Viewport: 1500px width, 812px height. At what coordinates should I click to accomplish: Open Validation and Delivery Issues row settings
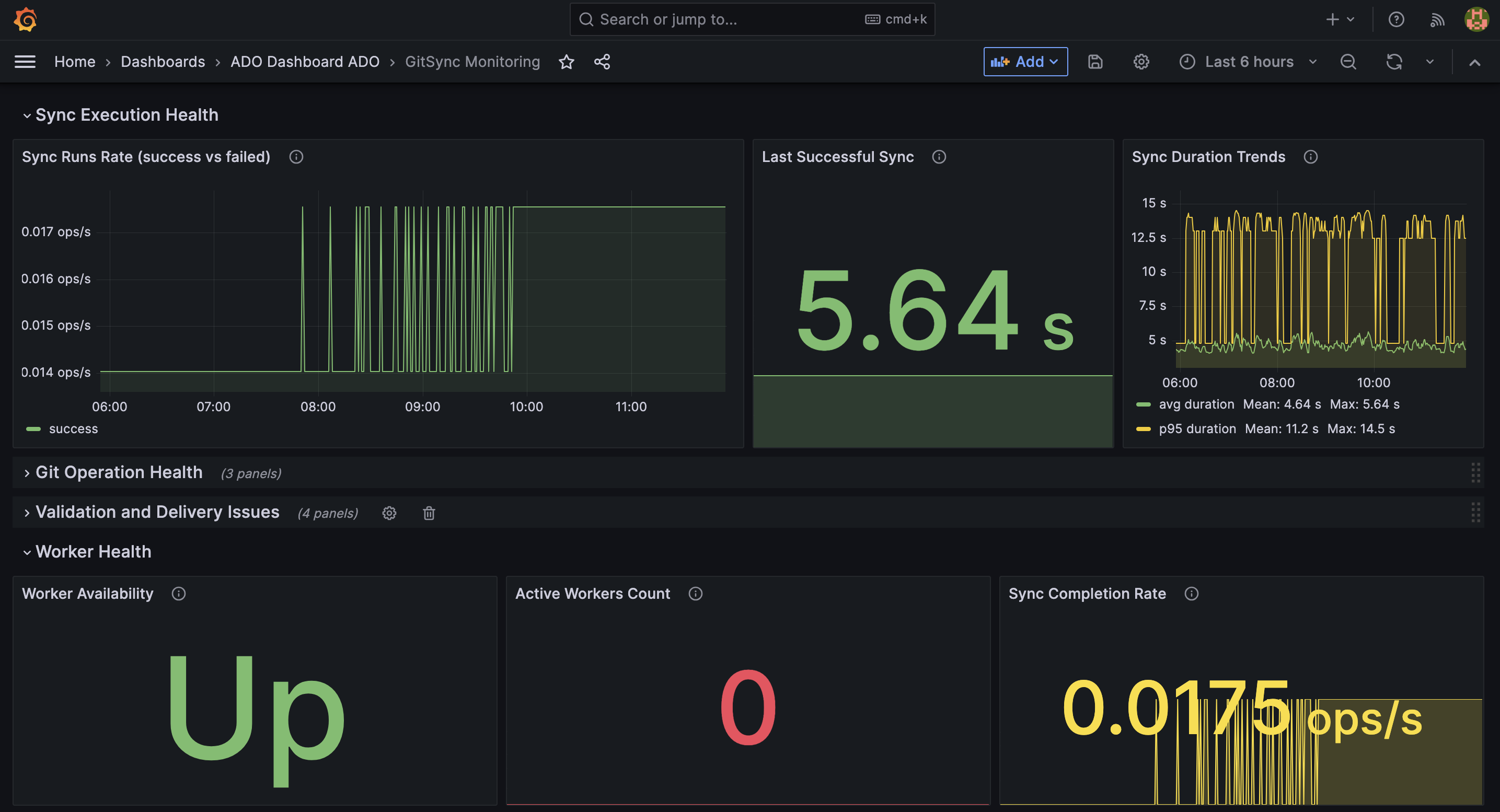point(389,513)
